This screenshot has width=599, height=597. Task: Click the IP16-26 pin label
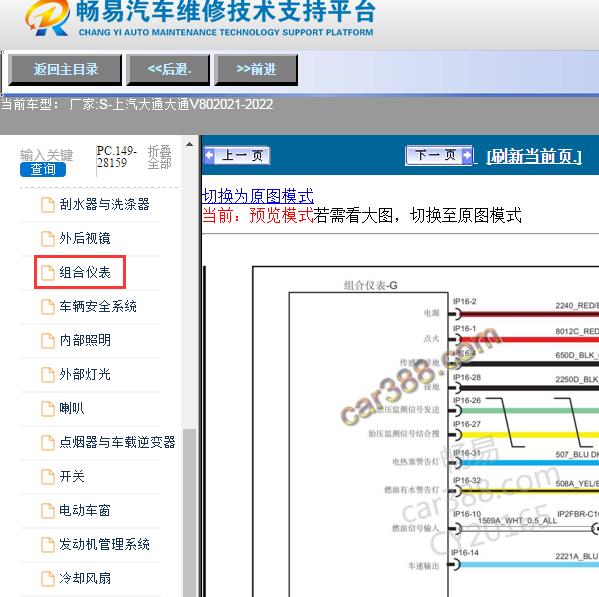click(467, 400)
